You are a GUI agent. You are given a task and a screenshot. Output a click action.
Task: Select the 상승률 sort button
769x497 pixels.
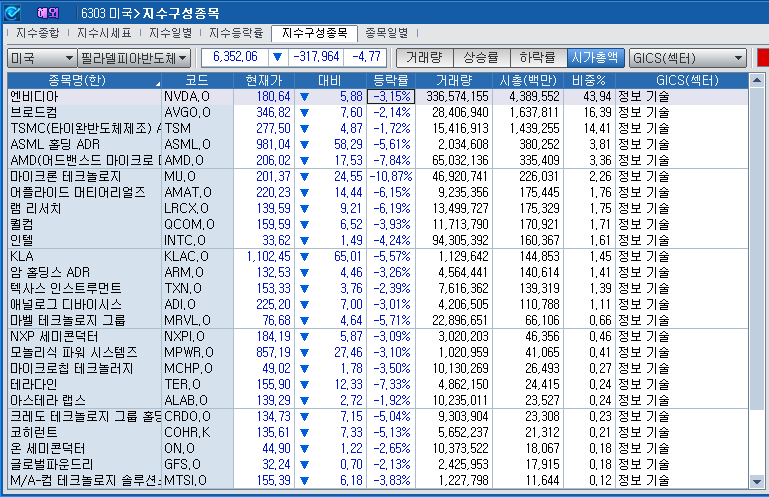482,57
